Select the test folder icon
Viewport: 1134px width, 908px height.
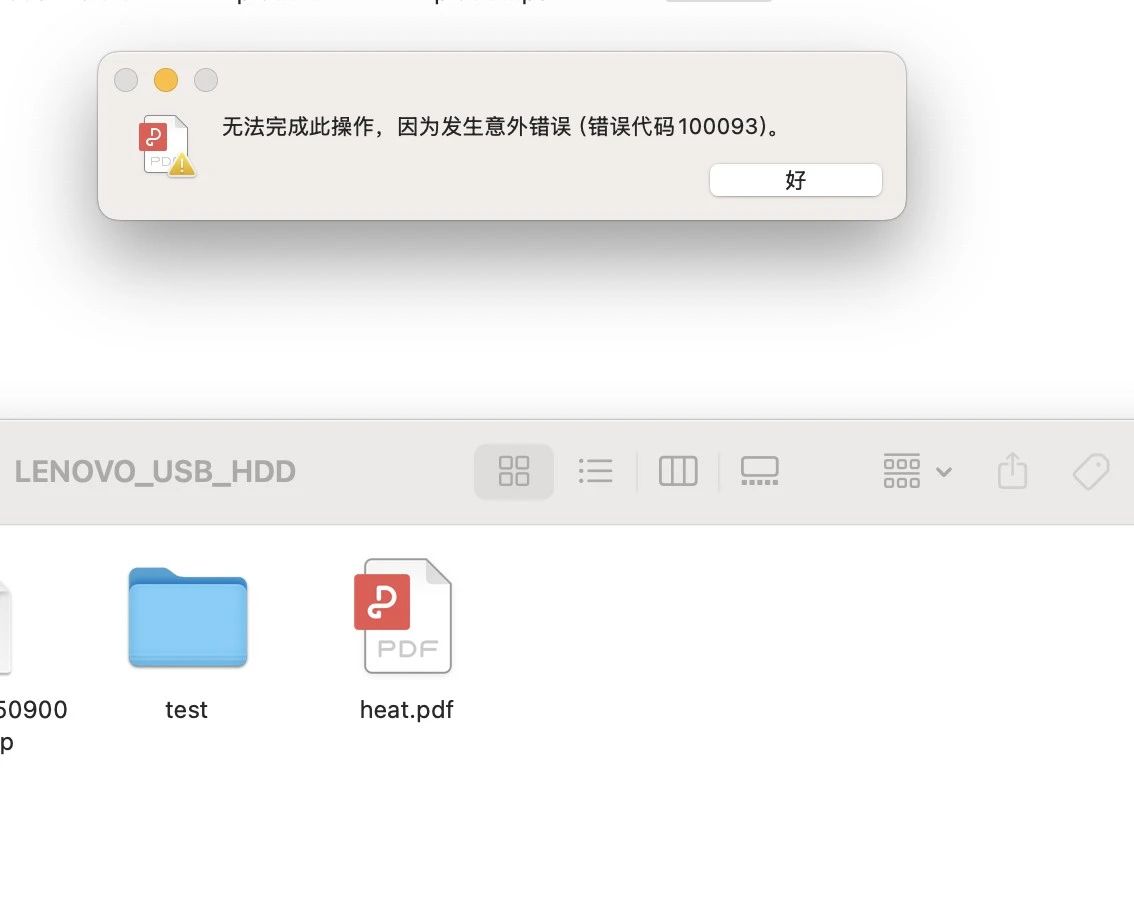point(188,617)
